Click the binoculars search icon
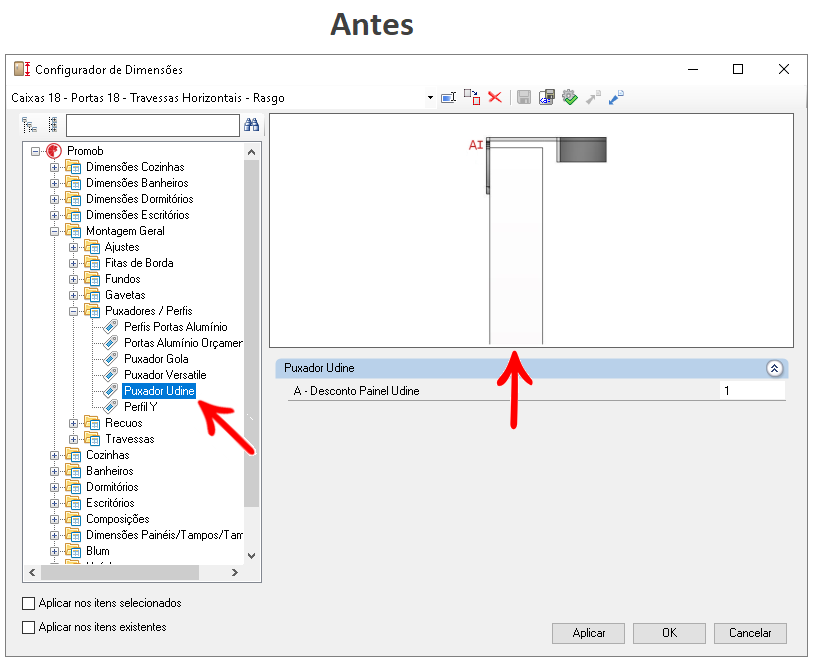Screen dimensions: 813x663 point(251,125)
